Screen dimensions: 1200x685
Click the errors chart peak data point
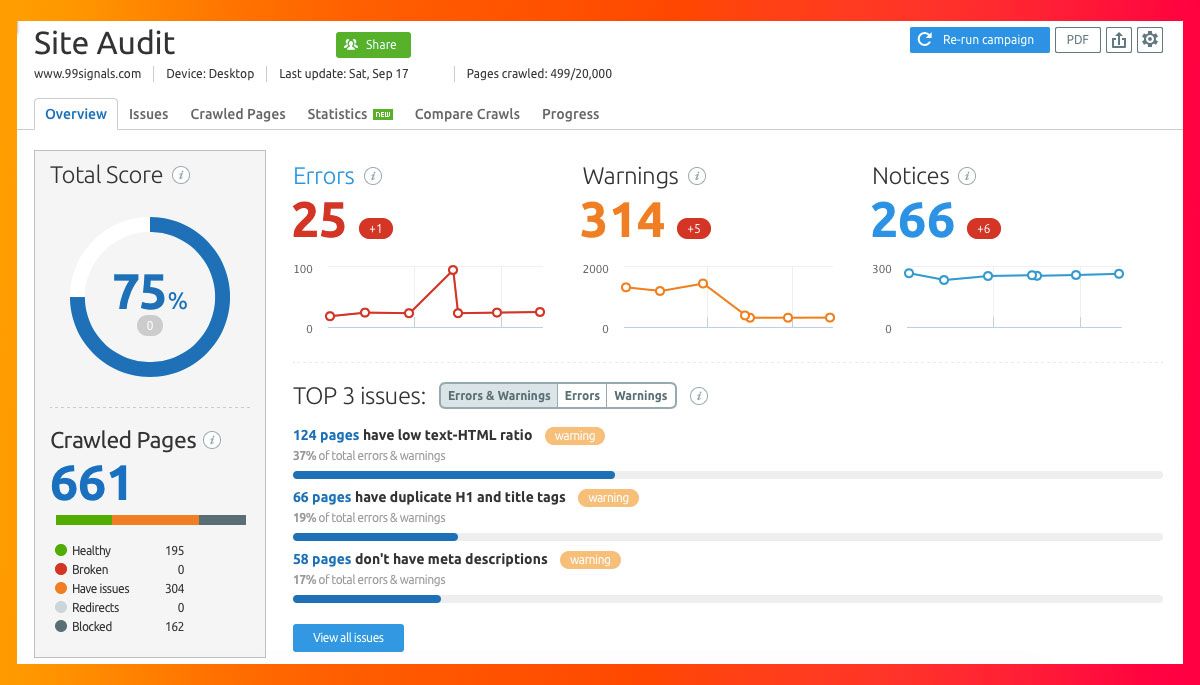pos(453,270)
